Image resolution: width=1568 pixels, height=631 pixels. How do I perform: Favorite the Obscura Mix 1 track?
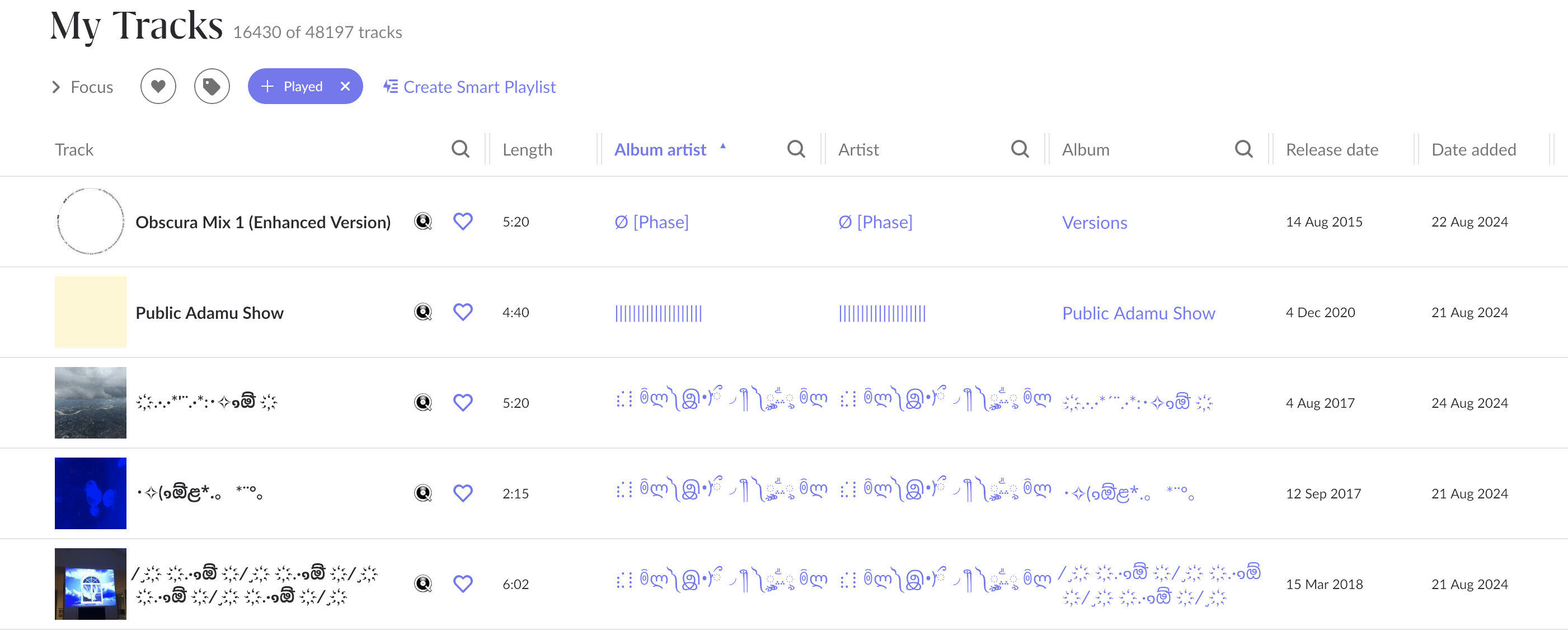463,222
